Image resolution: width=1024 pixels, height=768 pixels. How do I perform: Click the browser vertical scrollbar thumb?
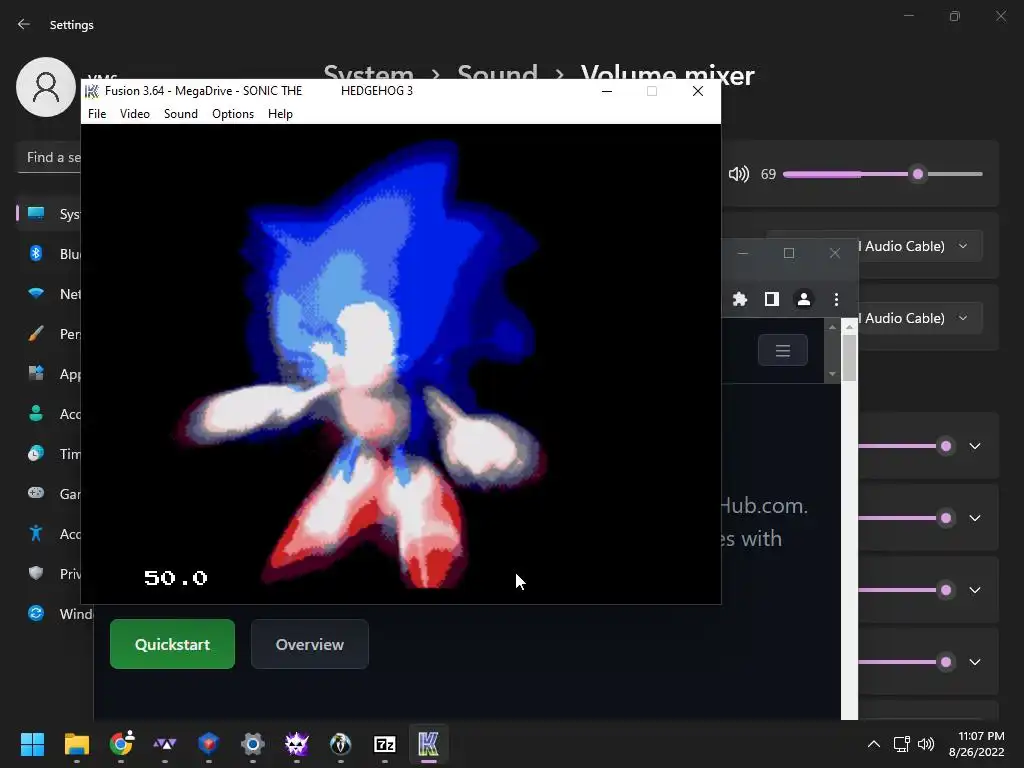click(849, 357)
